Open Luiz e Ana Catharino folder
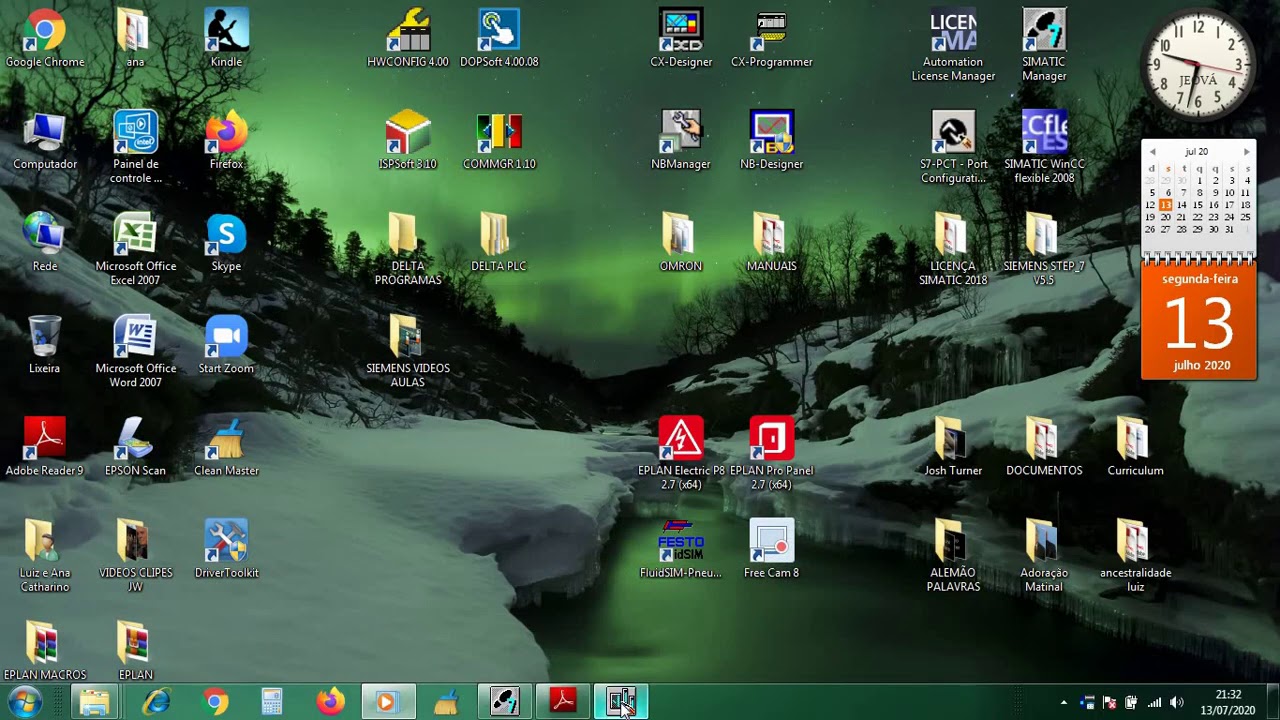 pos(45,555)
